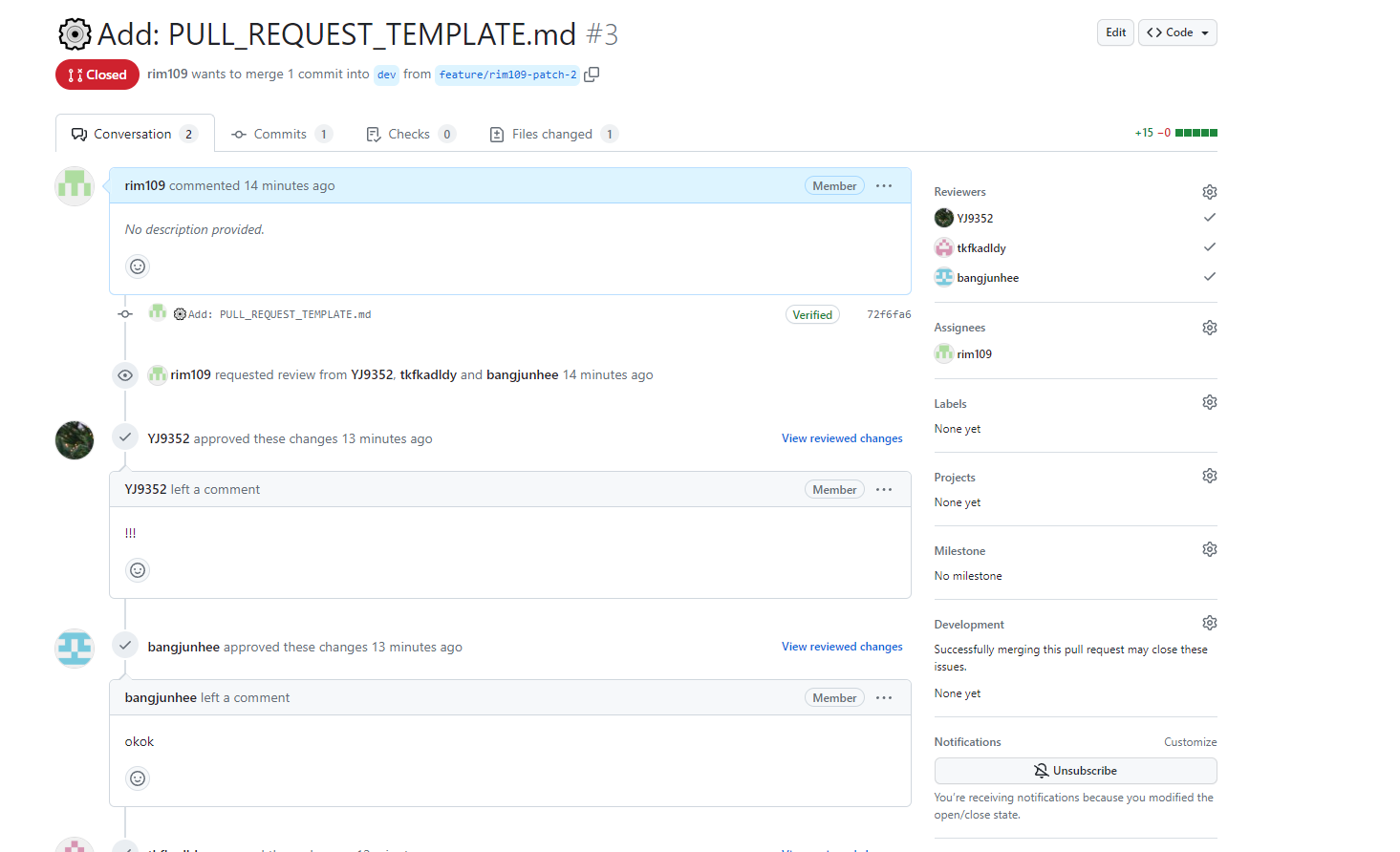
Task: Open the Labels settings gear
Action: [1210, 402]
